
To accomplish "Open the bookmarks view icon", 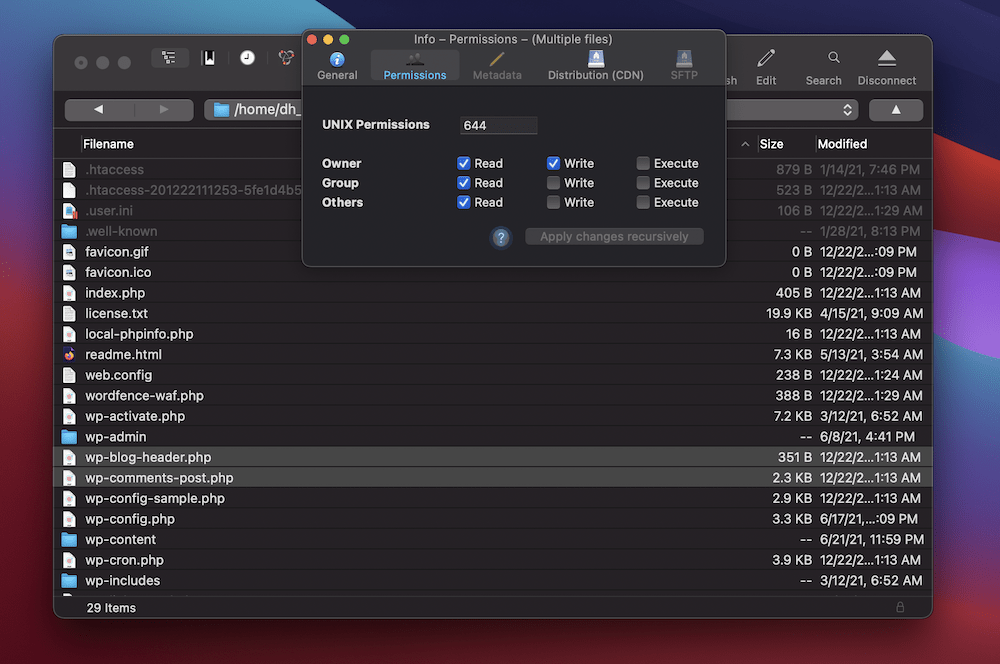I will point(209,58).
